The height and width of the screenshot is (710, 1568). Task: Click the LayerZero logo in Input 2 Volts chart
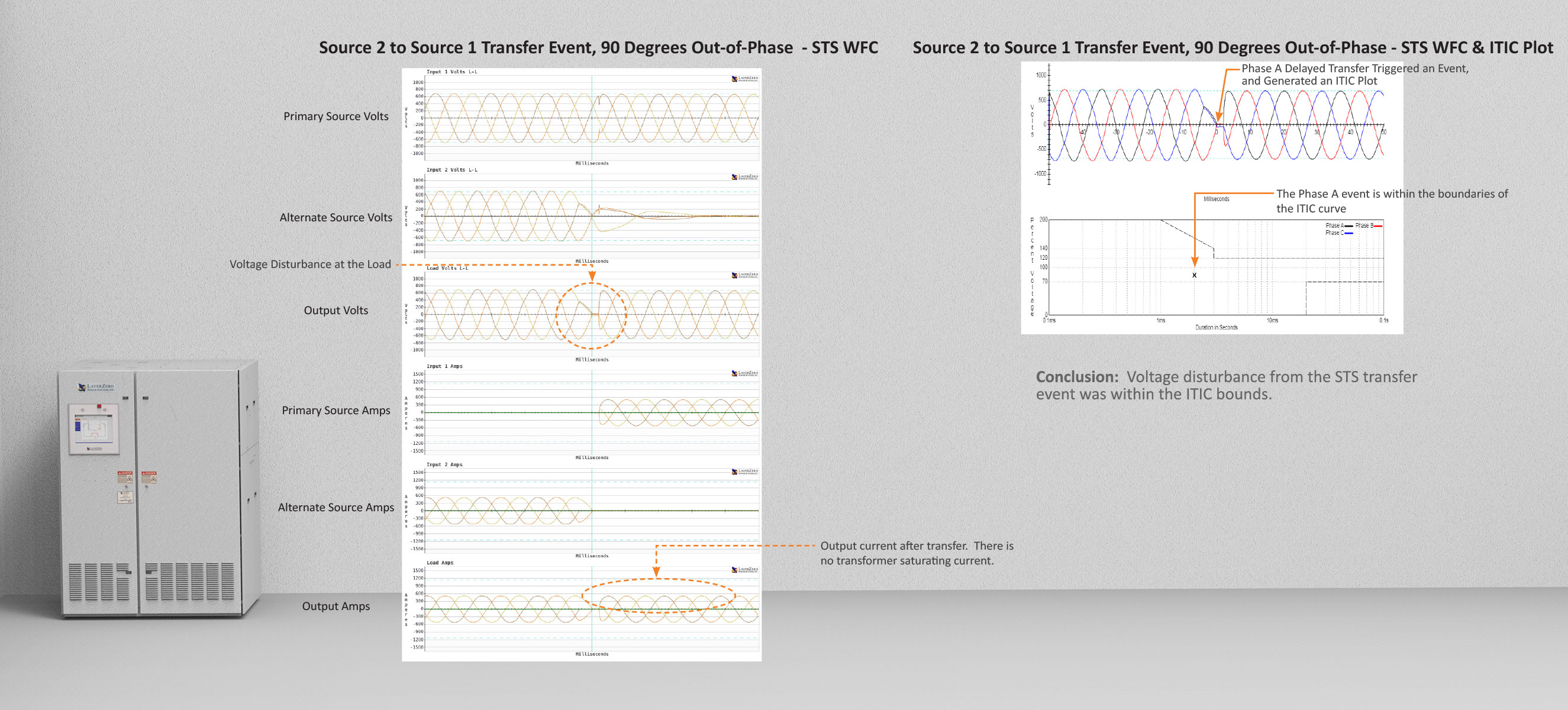point(744,176)
